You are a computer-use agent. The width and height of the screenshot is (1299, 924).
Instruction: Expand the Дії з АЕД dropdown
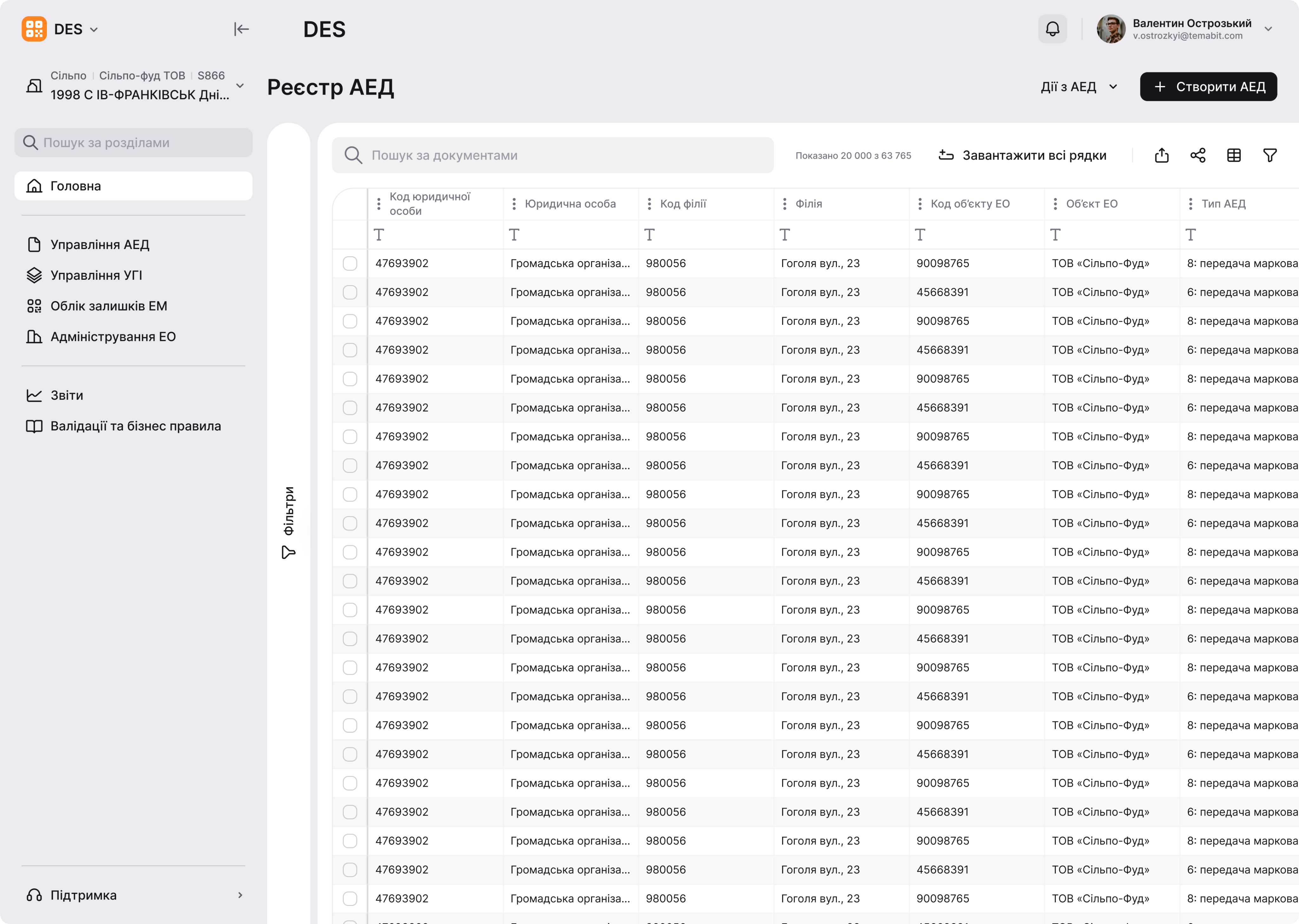pyautogui.click(x=1079, y=87)
